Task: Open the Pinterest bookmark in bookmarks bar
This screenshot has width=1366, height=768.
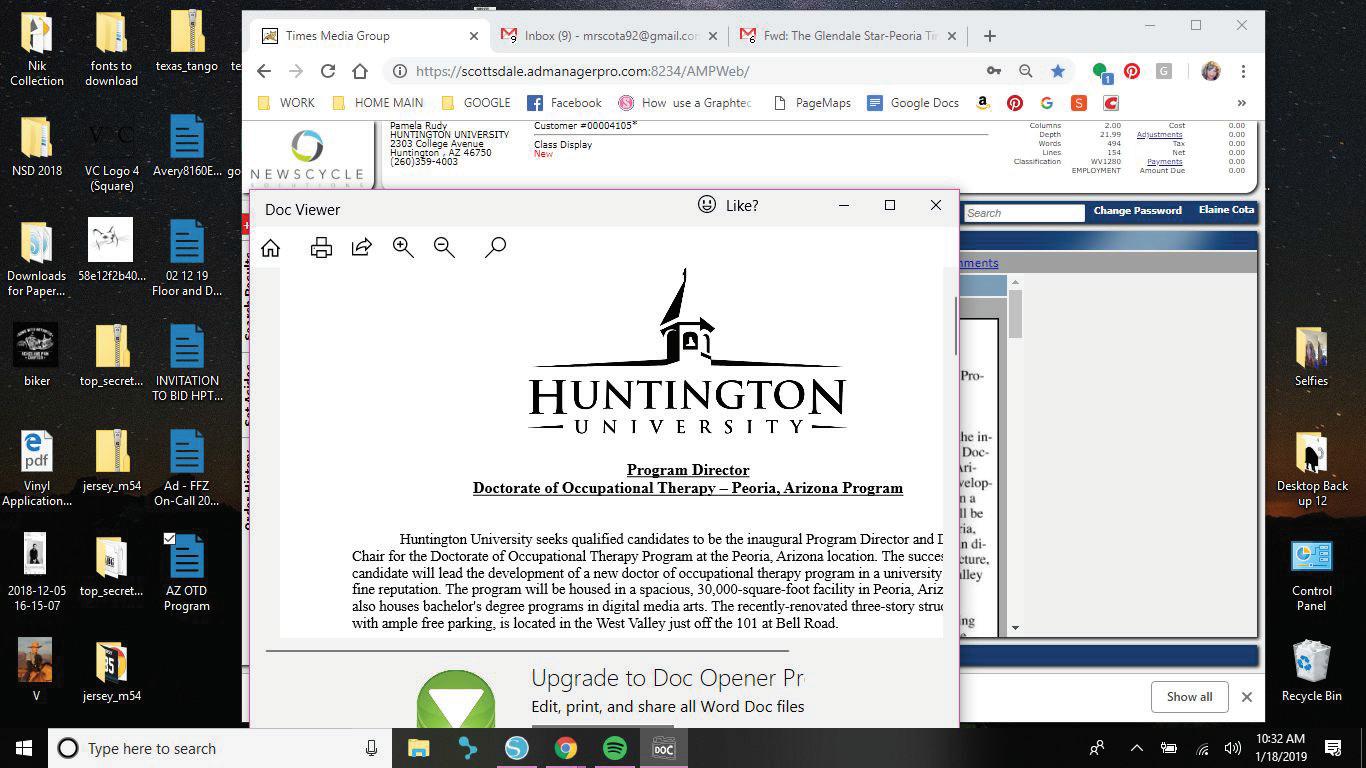Action: (1015, 103)
